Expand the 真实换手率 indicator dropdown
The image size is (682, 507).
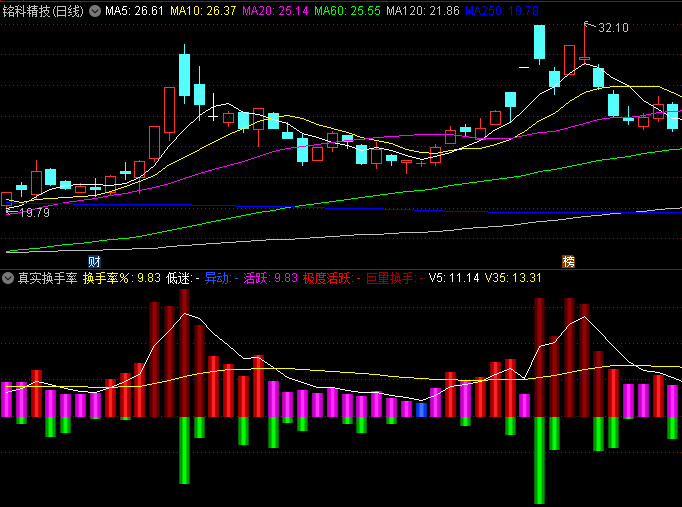8,278
